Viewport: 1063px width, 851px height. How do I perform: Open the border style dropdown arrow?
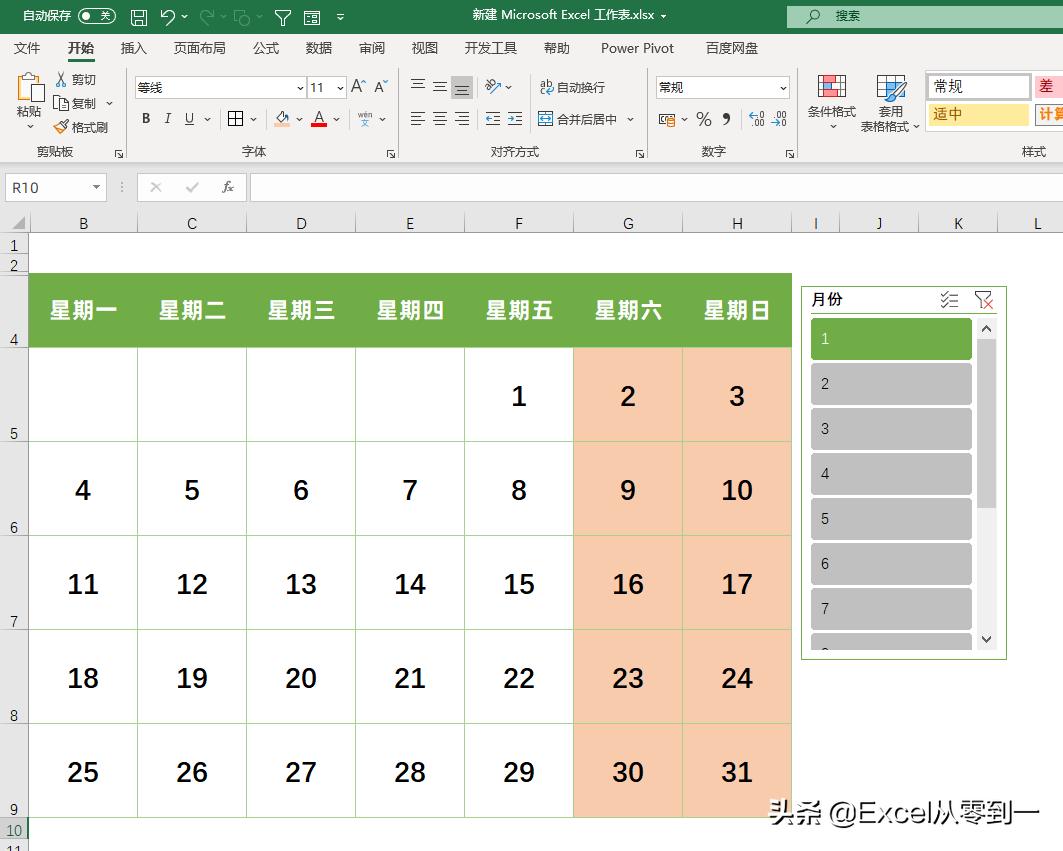point(252,119)
